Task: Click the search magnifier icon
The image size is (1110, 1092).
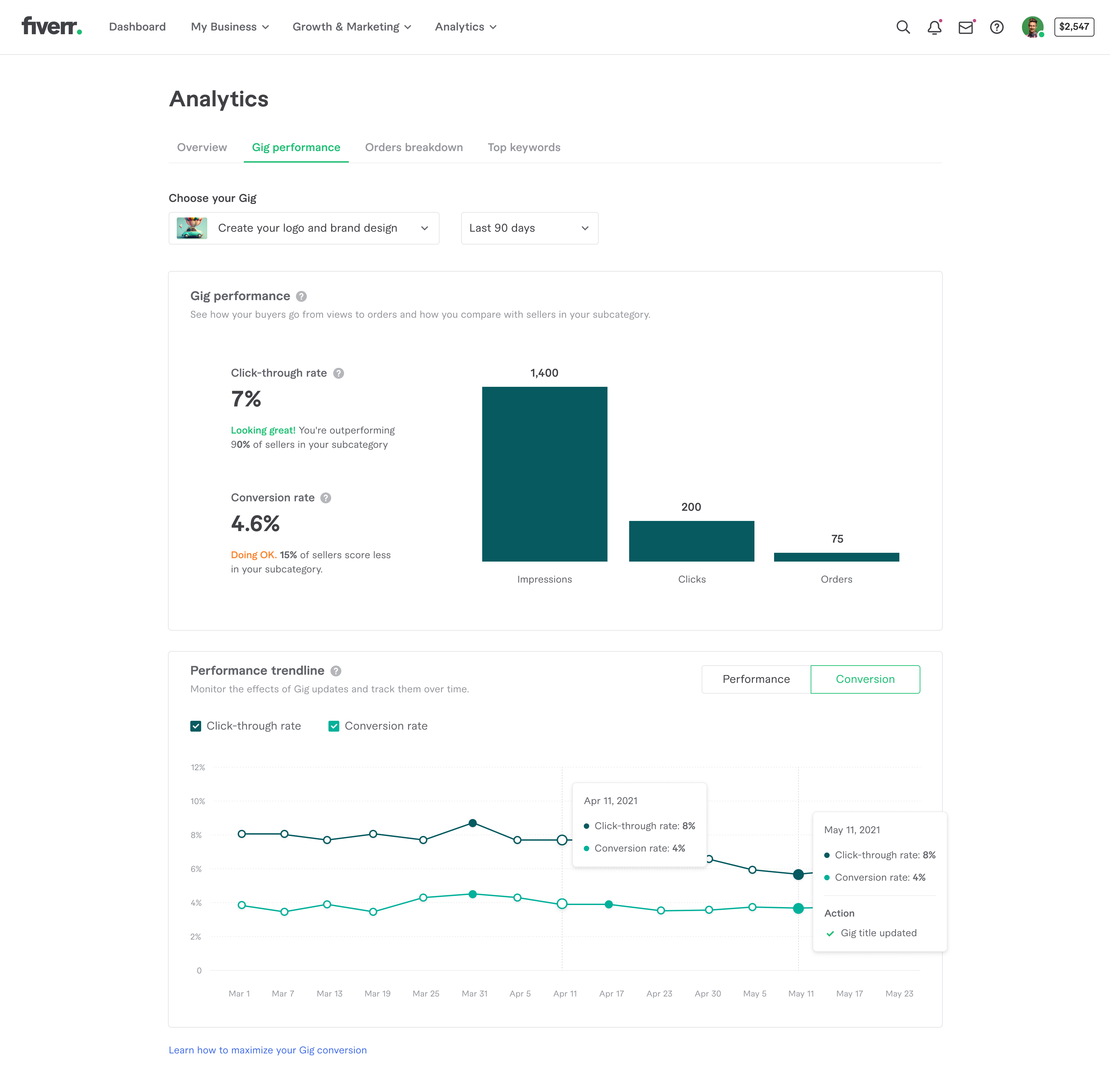Action: [x=903, y=27]
